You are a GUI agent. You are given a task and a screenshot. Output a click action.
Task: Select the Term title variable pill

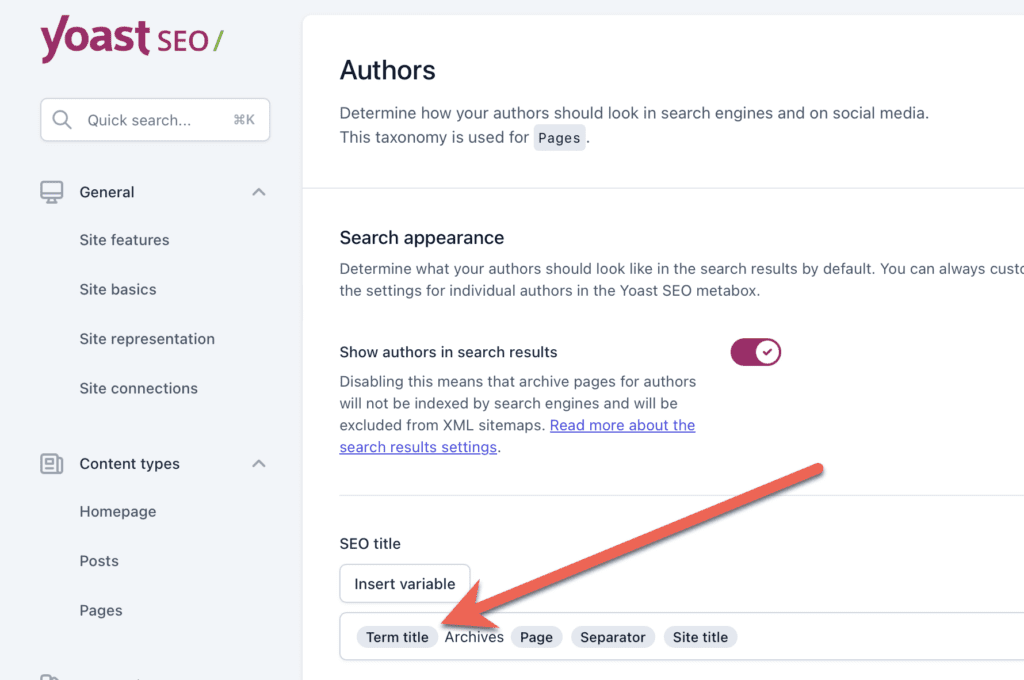pos(396,637)
